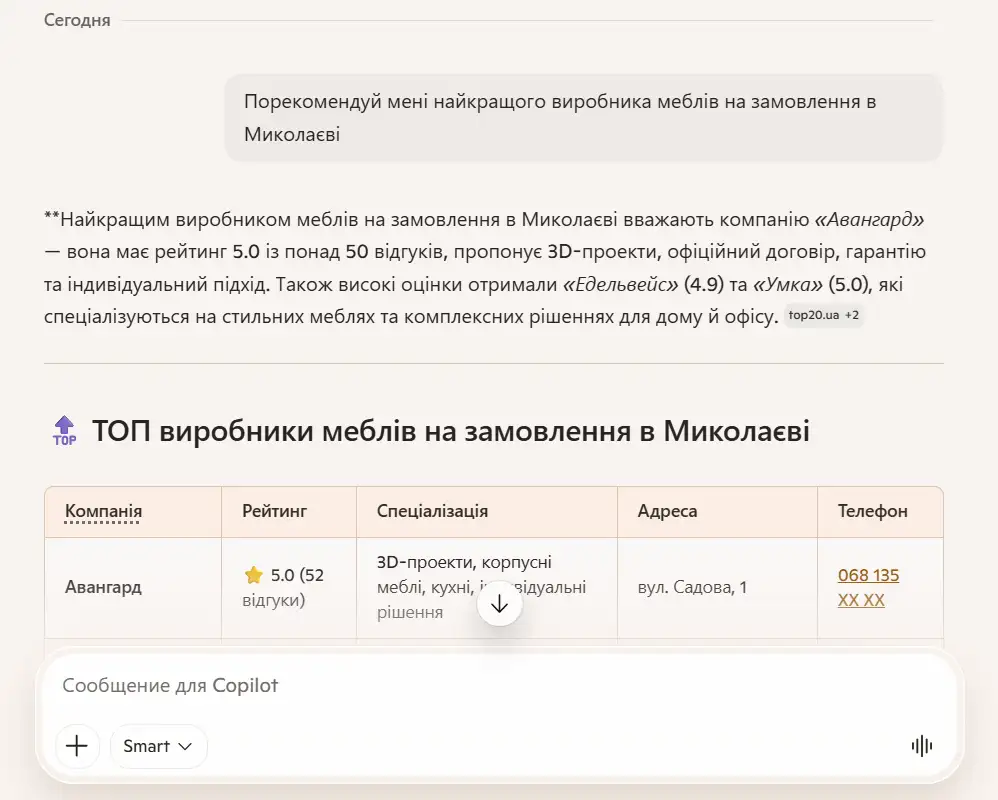Viewport: 998px width, 800px height.
Task: Click the plus attachment button
Action: pyautogui.click(x=77, y=746)
